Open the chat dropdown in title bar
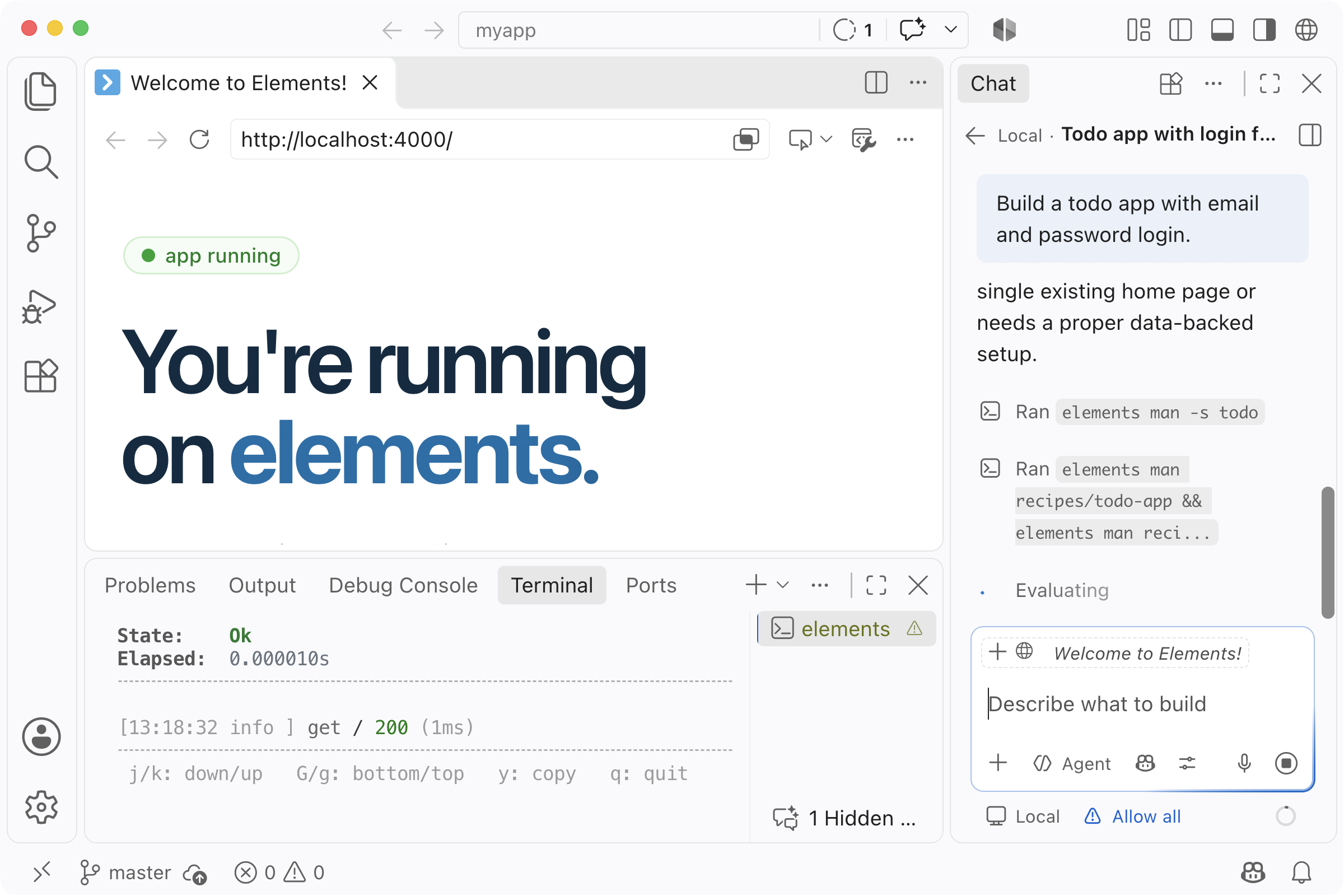1344x896 pixels. click(951, 30)
